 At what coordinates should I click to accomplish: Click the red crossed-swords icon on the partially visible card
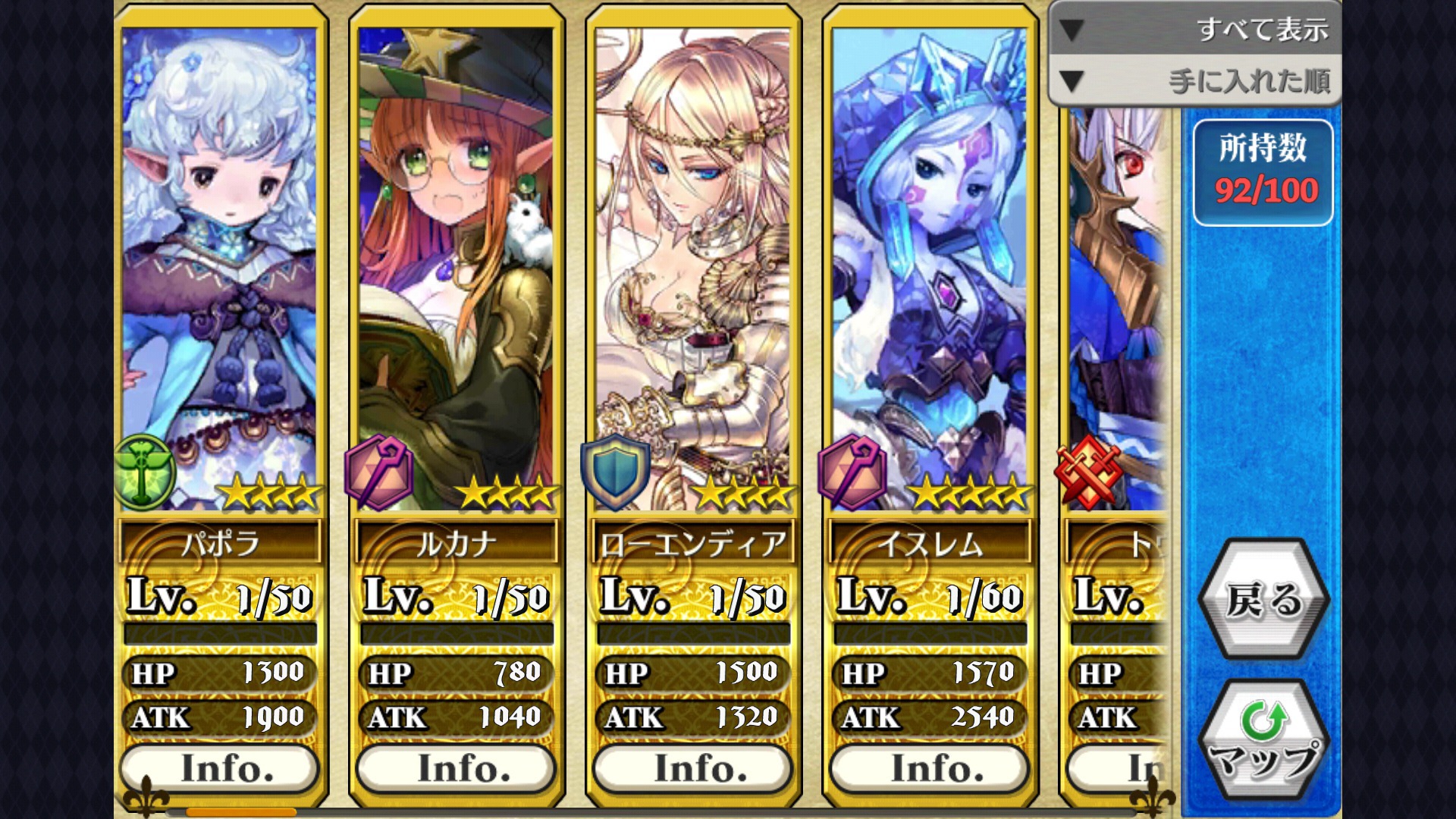pyautogui.click(x=1088, y=472)
